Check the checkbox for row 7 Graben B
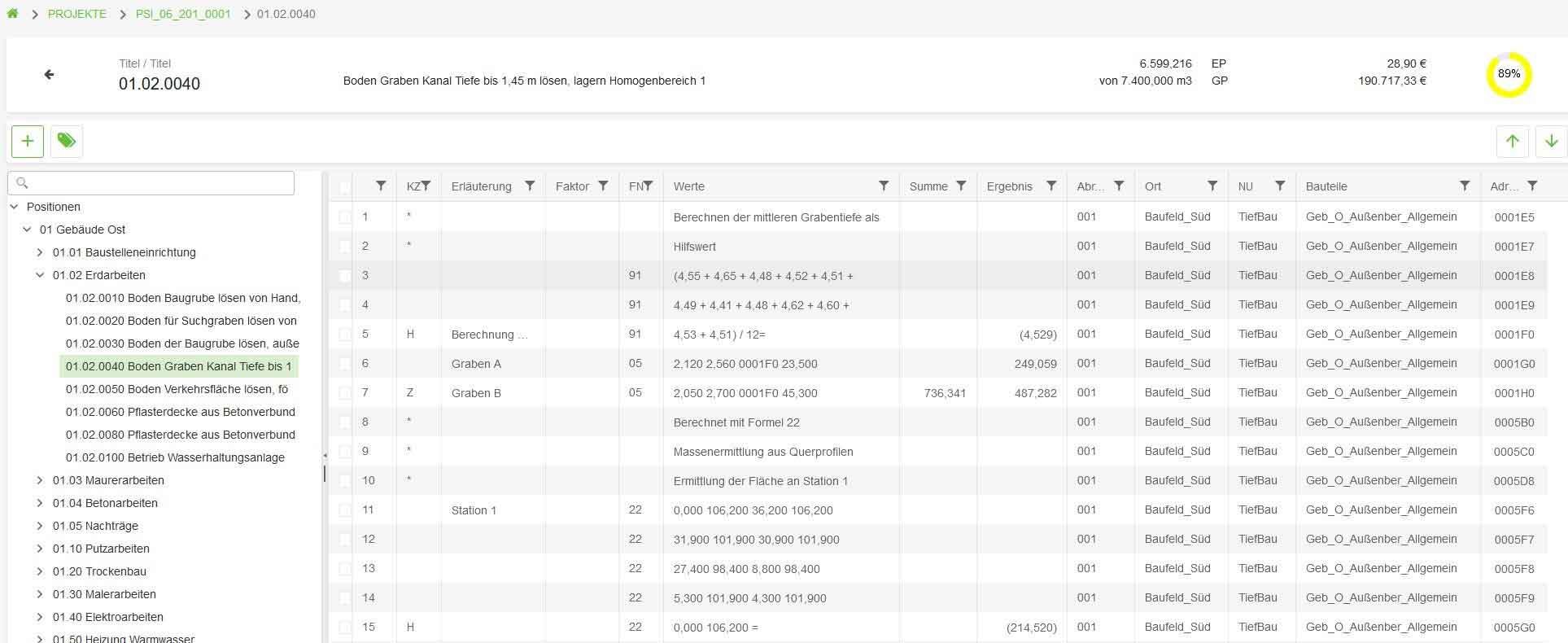Image resolution: width=1568 pixels, height=643 pixels. click(345, 393)
